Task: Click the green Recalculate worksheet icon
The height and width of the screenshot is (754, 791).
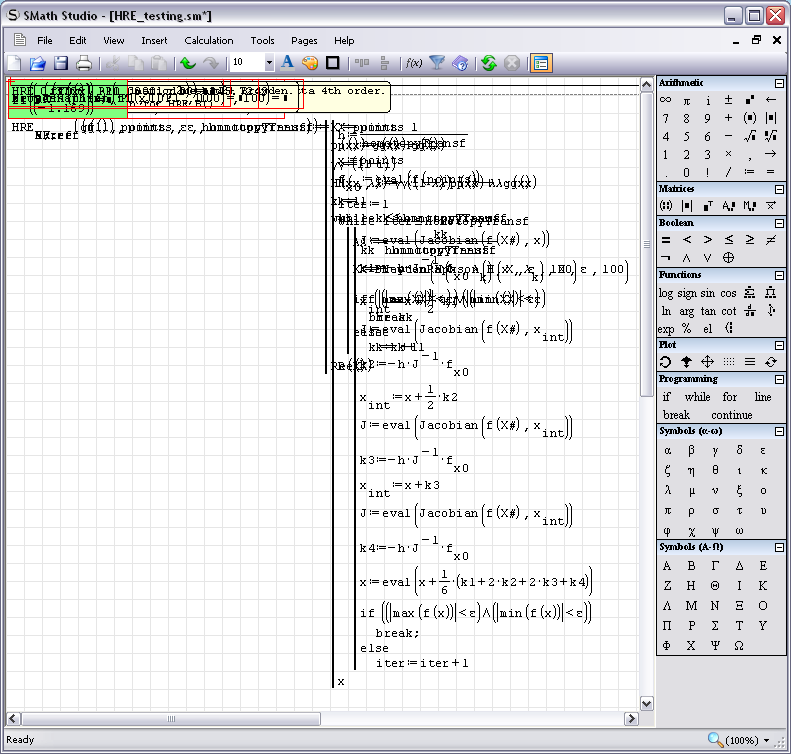Action: tap(488, 63)
